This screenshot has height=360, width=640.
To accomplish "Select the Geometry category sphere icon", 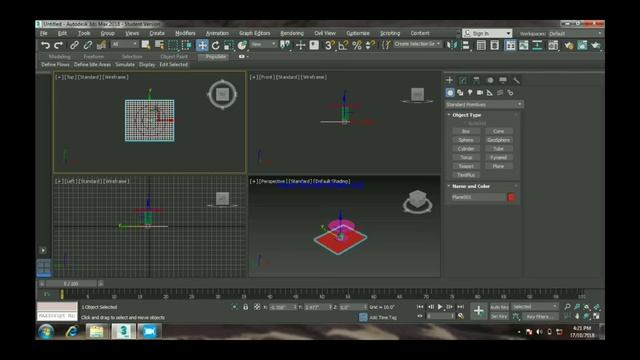I will coord(450,93).
